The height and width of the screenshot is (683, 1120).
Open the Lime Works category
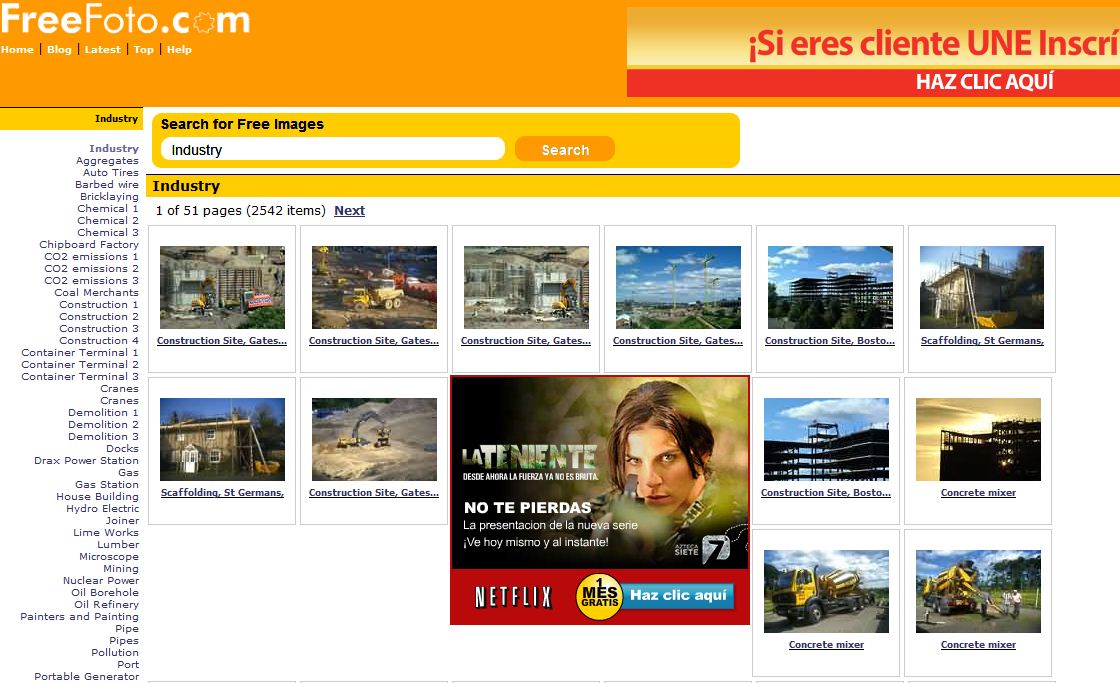pos(106,532)
